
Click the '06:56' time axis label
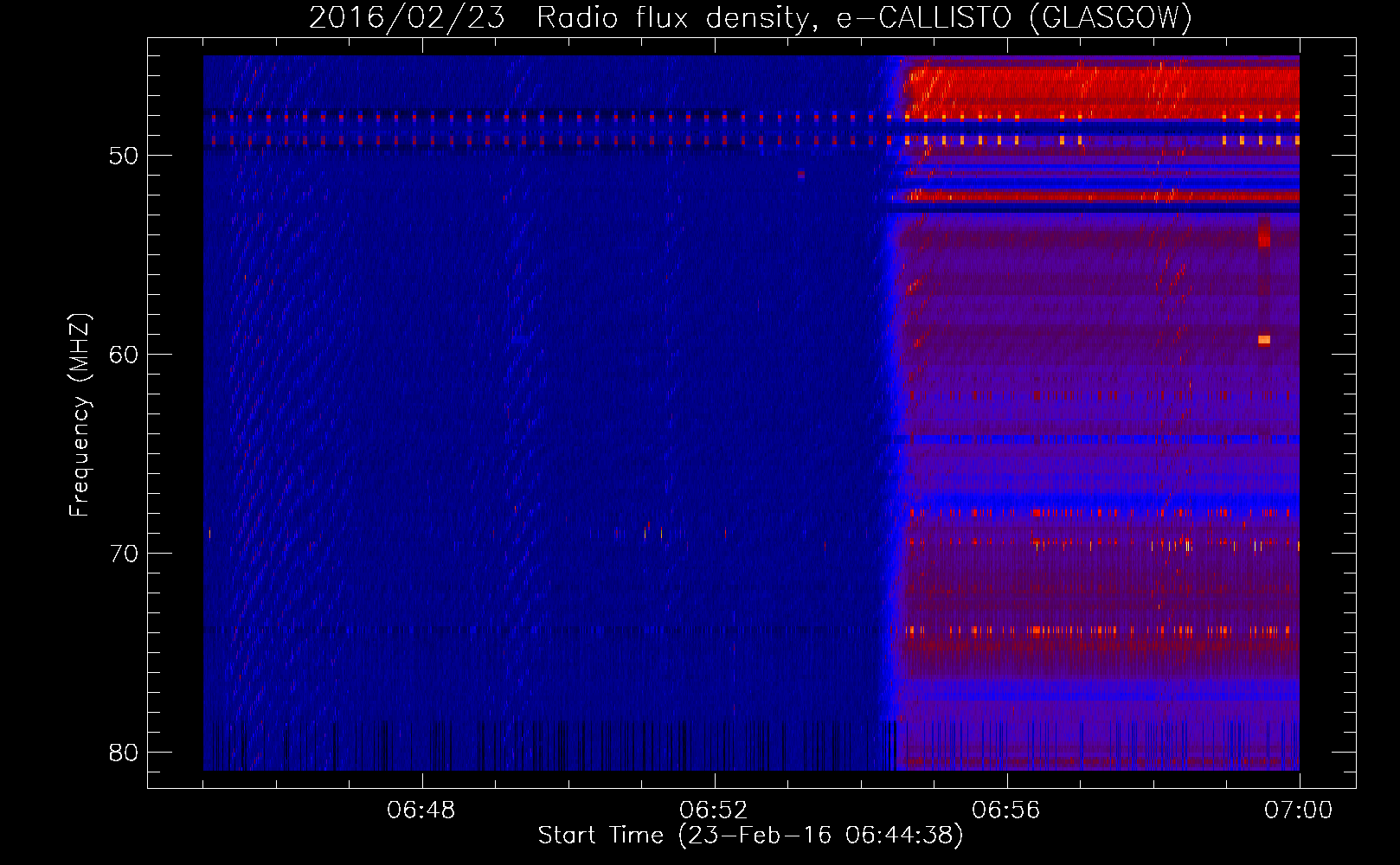[1006, 811]
